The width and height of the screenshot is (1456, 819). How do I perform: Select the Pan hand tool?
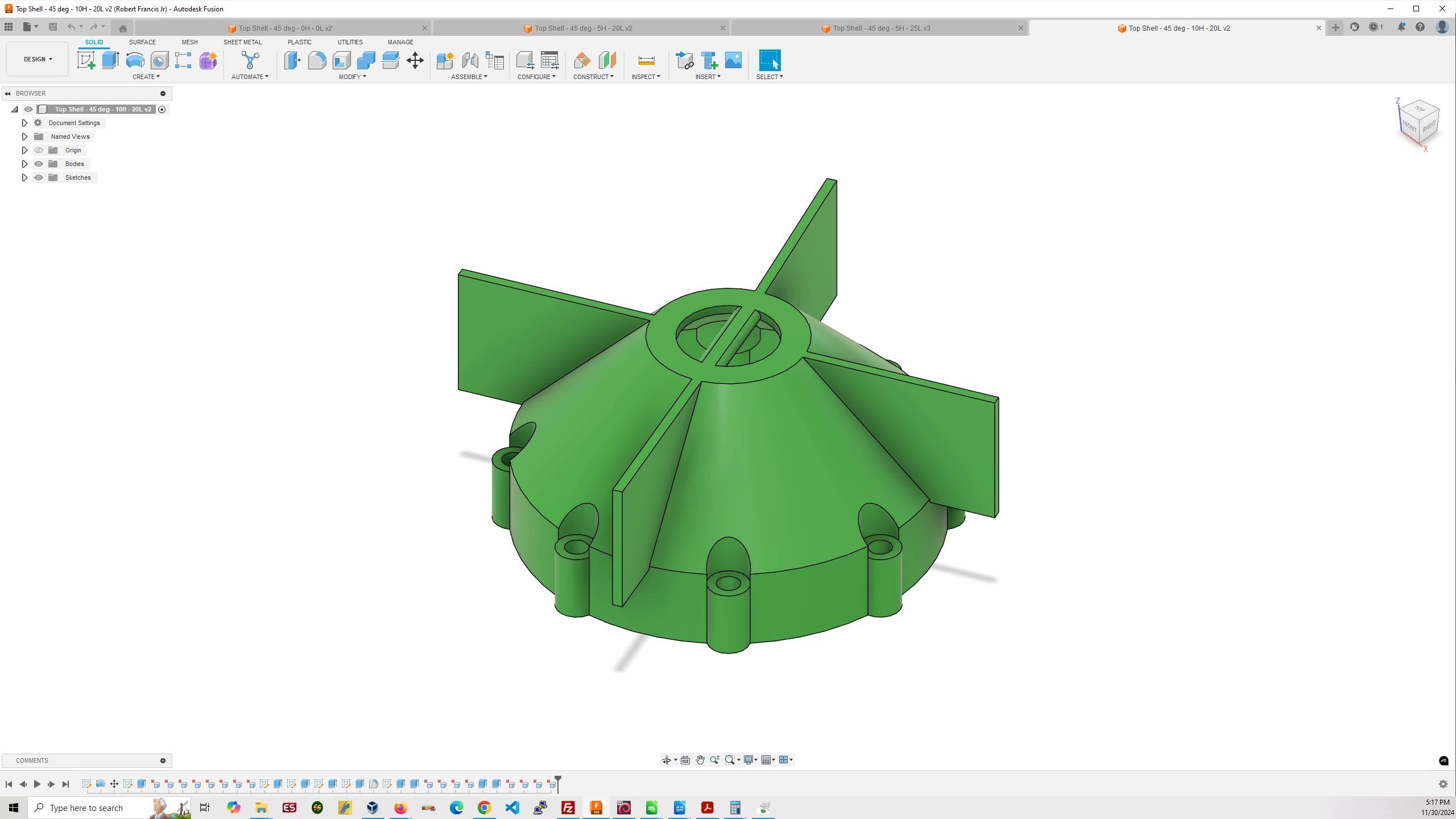coord(700,760)
